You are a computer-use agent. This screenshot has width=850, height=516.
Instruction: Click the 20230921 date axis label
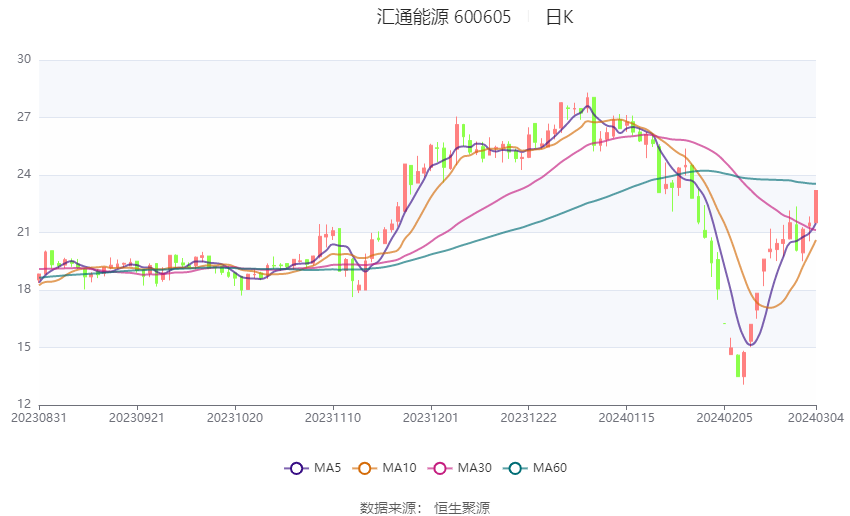pos(137,418)
